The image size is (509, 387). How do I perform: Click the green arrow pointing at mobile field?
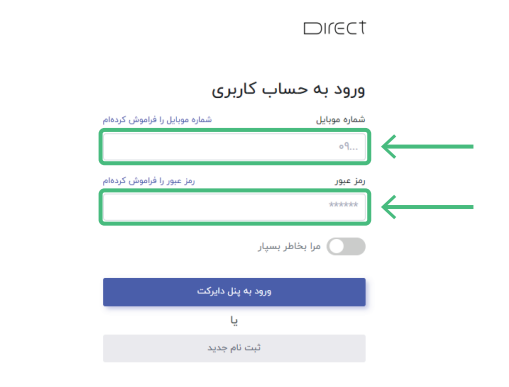tap(427, 146)
